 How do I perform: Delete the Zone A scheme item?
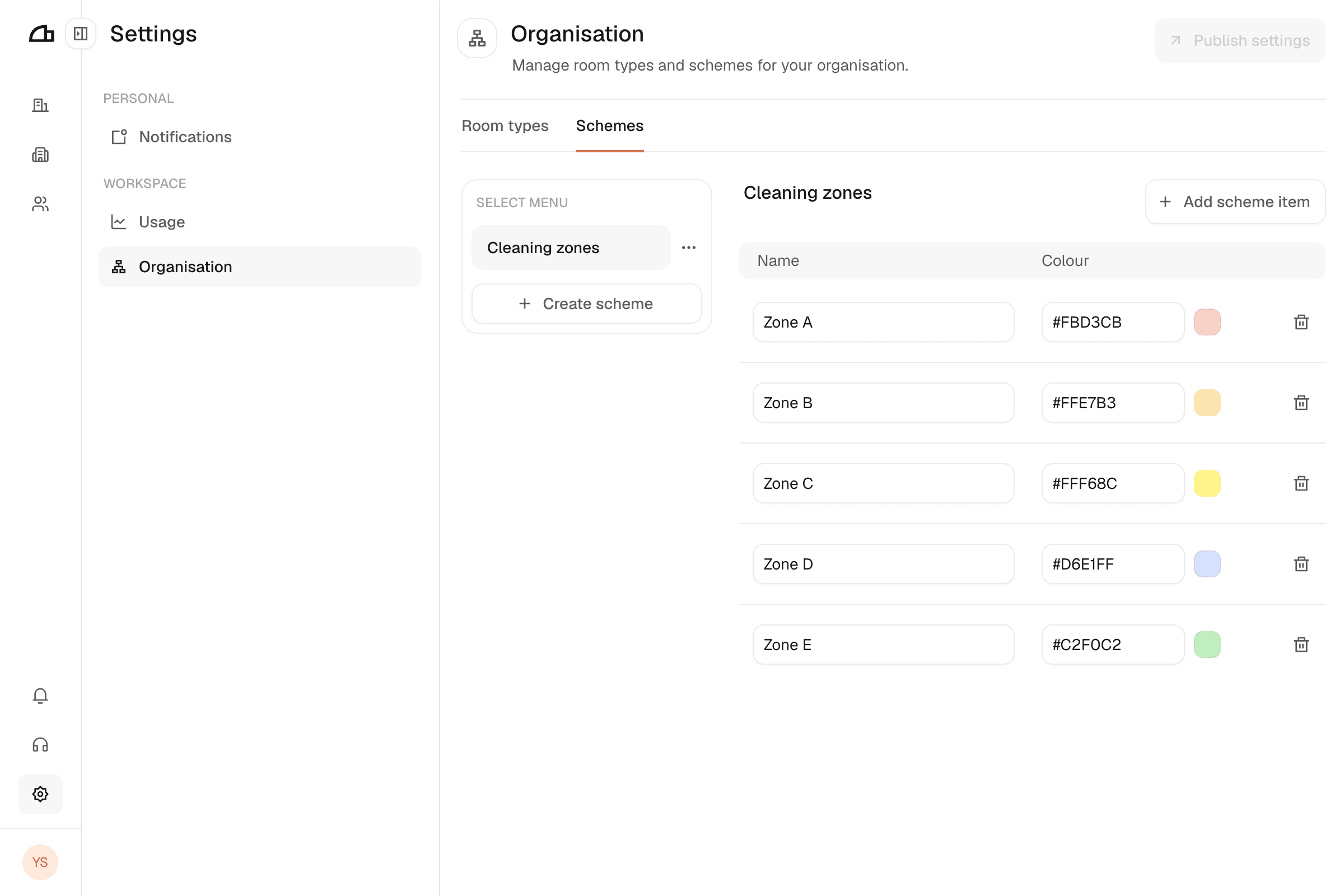(x=1300, y=323)
